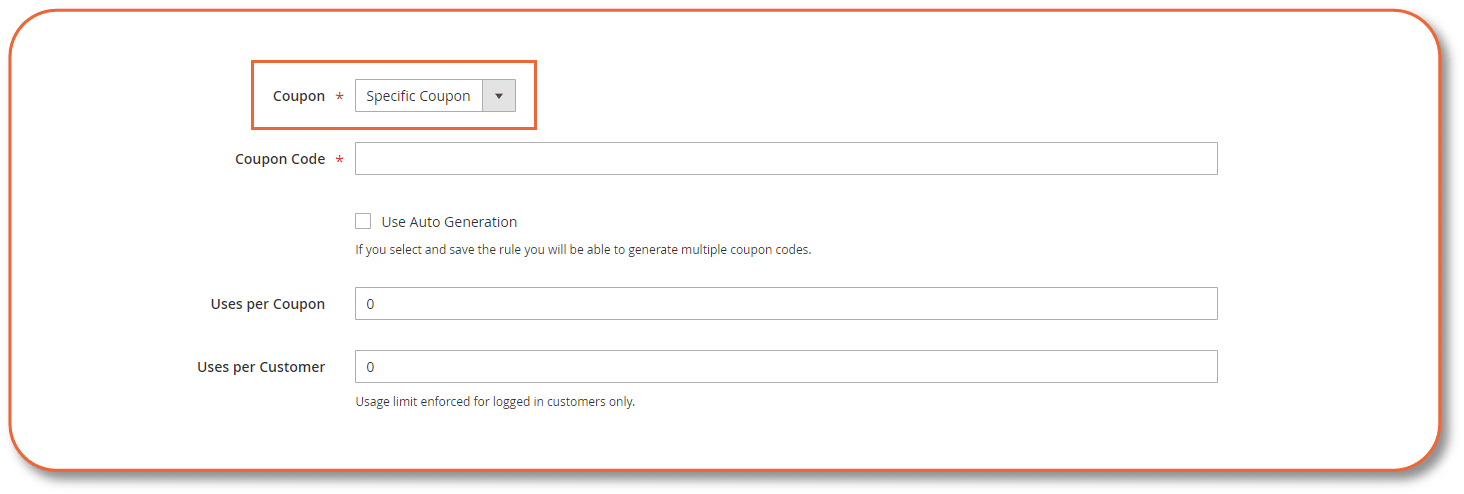Focus the Coupon Code input field
The width and height of the screenshot is (1464, 494).
click(785, 159)
